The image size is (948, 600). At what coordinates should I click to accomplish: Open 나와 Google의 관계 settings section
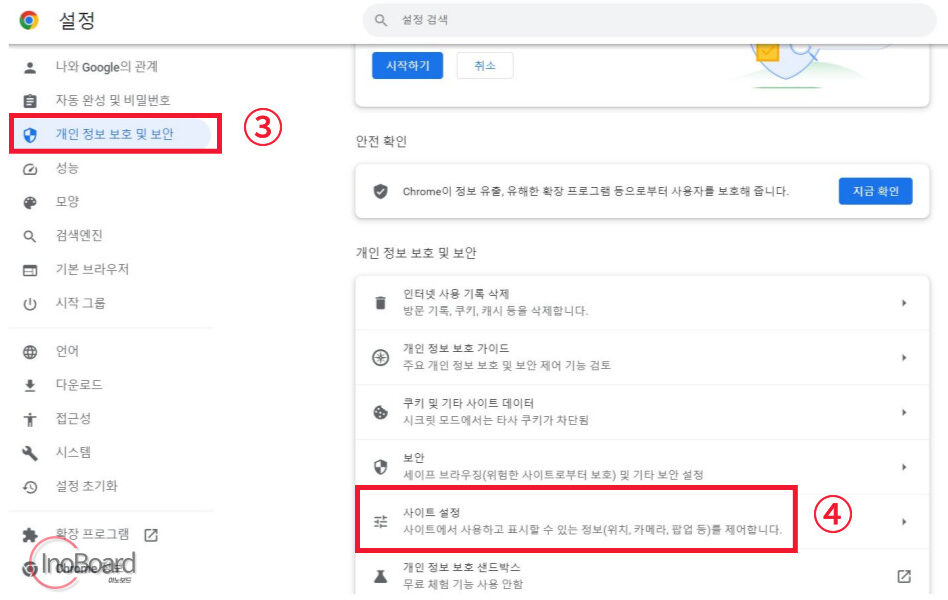click(107, 67)
